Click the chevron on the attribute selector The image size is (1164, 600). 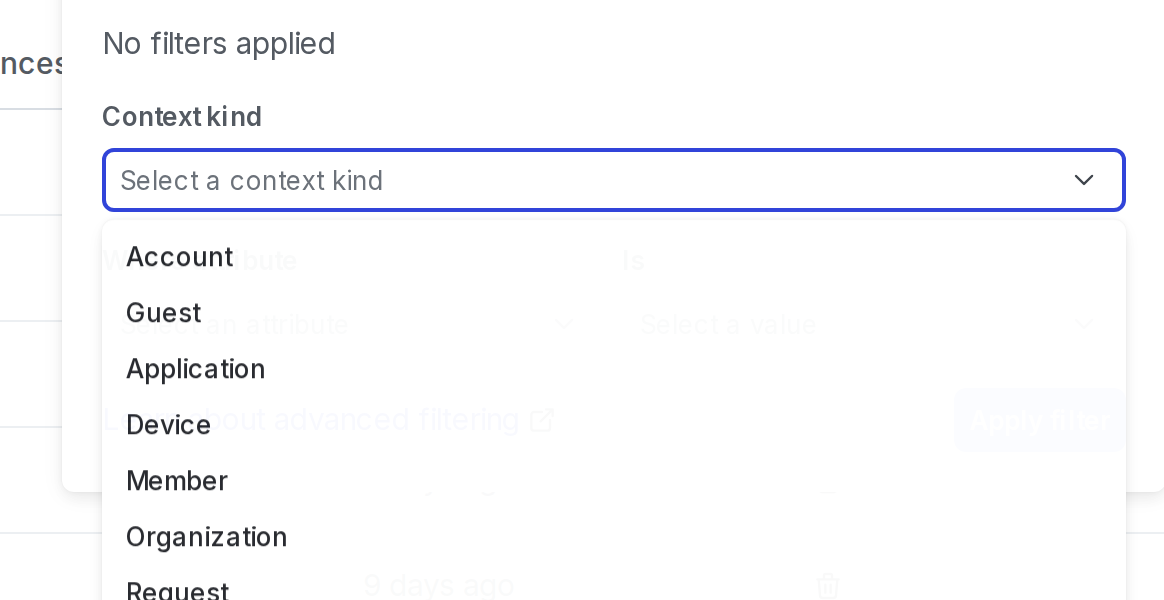(x=566, y=325)
